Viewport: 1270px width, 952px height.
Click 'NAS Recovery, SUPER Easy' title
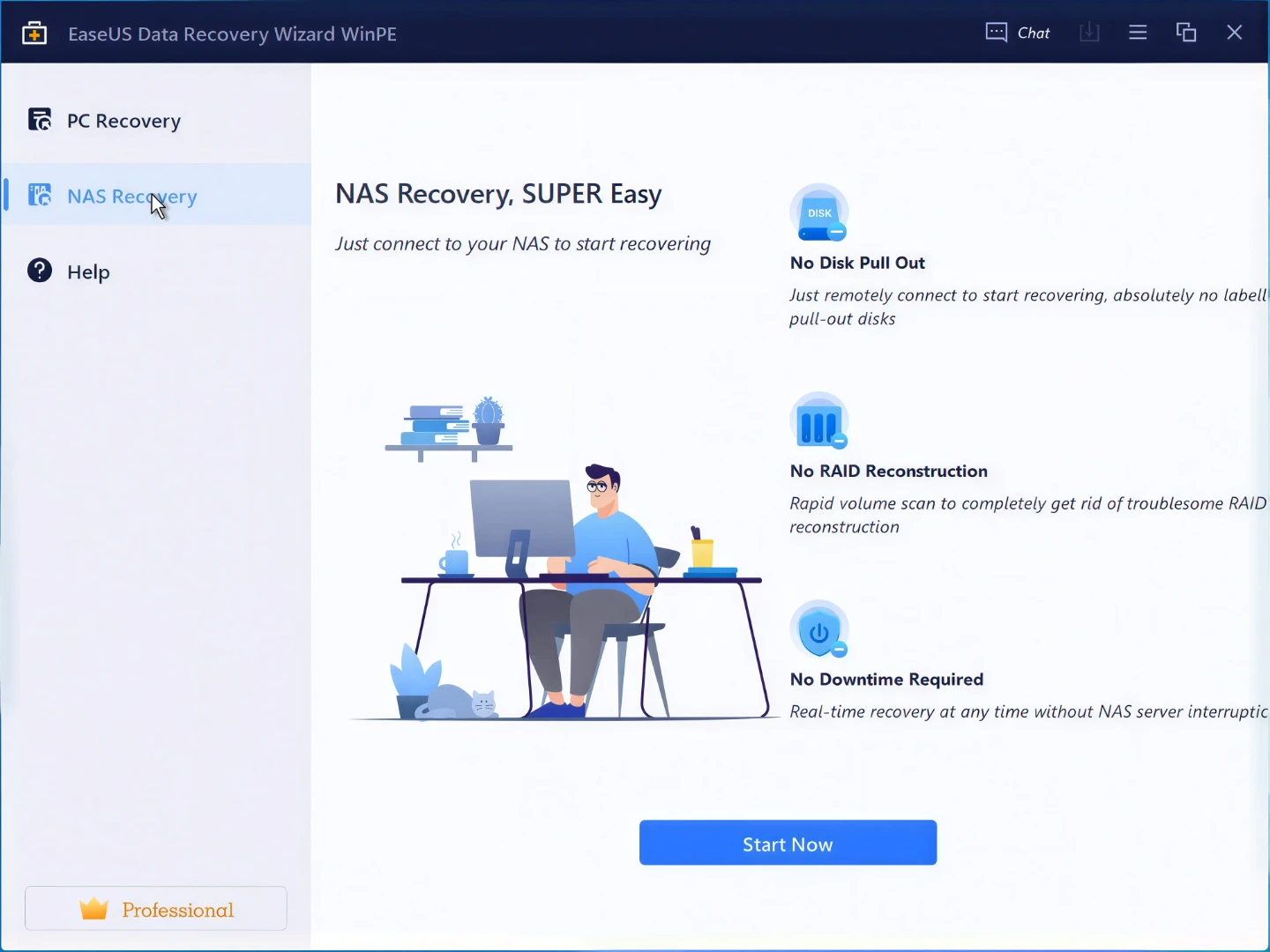click(498, 194)
